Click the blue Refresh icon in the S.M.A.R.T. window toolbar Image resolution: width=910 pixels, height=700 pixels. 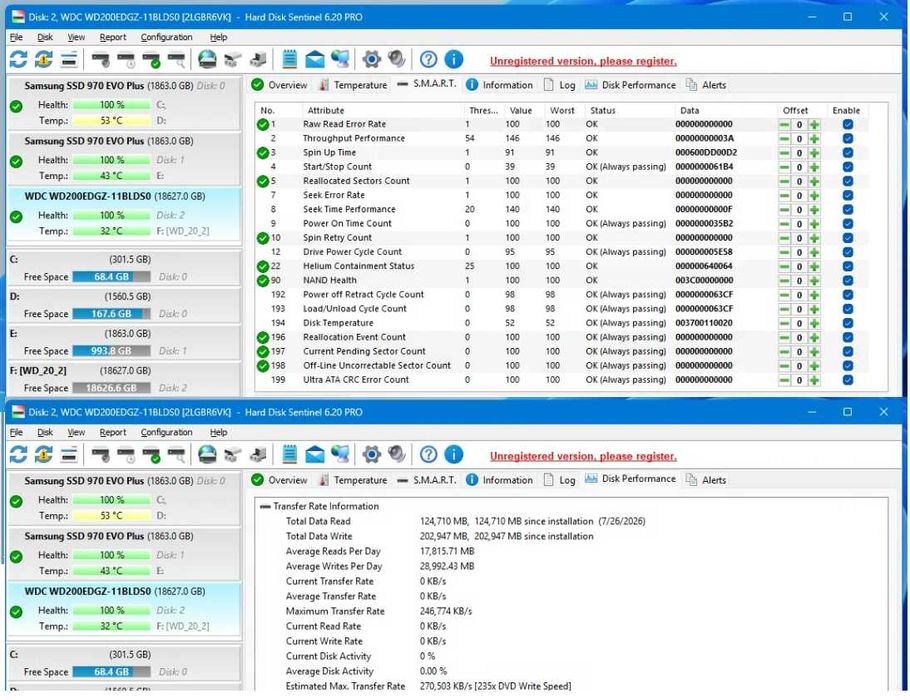[x=18, y=59]
